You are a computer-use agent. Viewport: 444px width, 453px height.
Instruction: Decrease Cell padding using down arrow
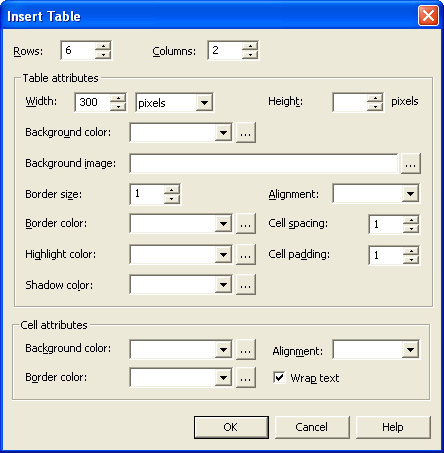click(411, 260)
